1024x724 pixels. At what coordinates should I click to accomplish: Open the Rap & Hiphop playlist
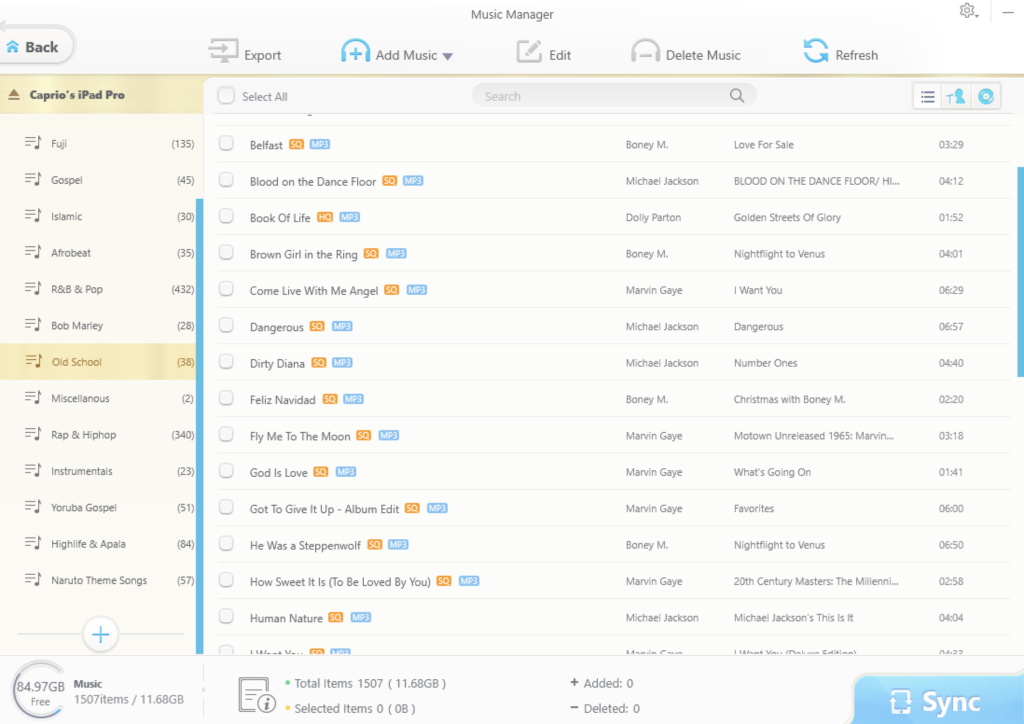(x=98, y=434)
